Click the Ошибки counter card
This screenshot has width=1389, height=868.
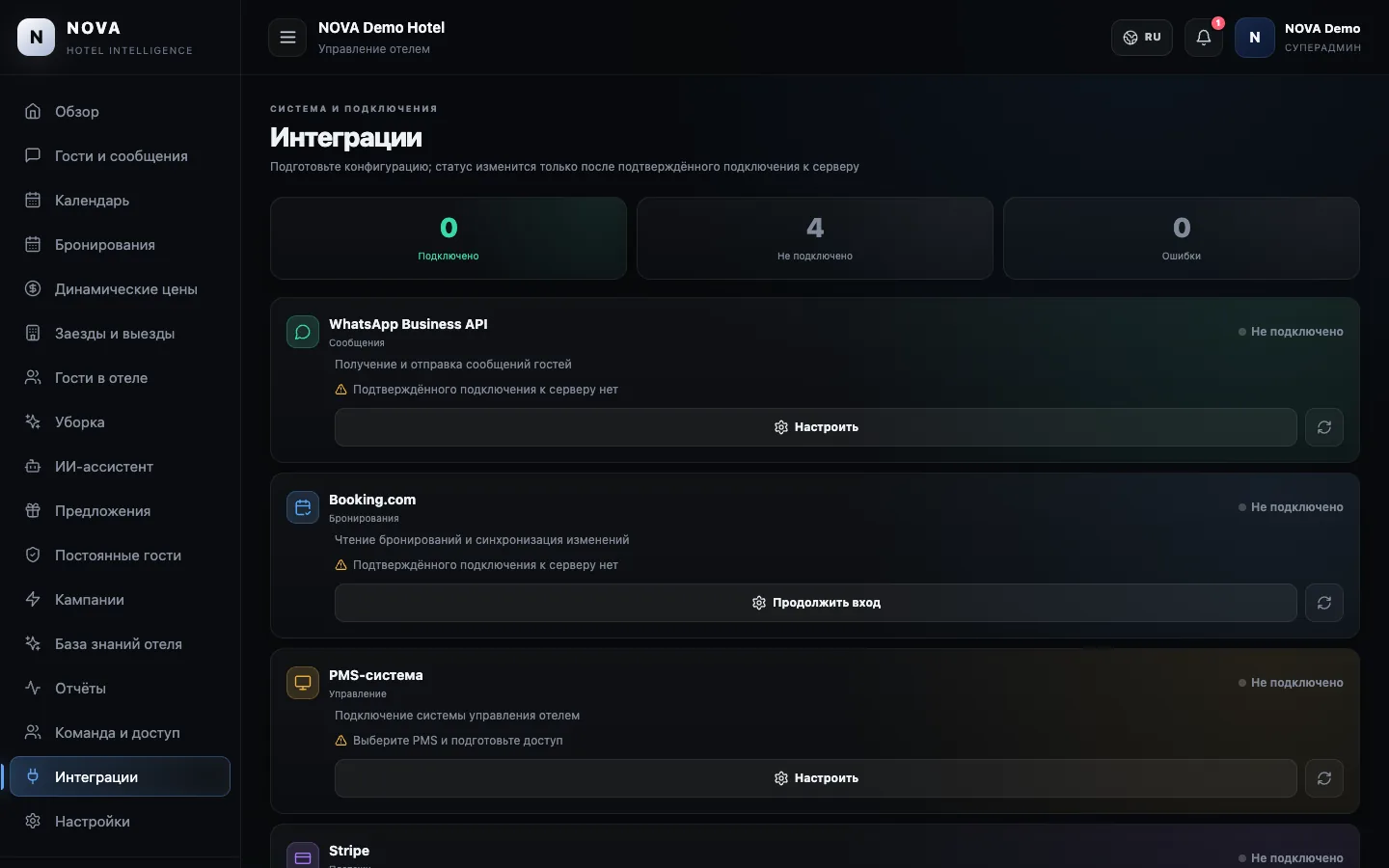1182,238
